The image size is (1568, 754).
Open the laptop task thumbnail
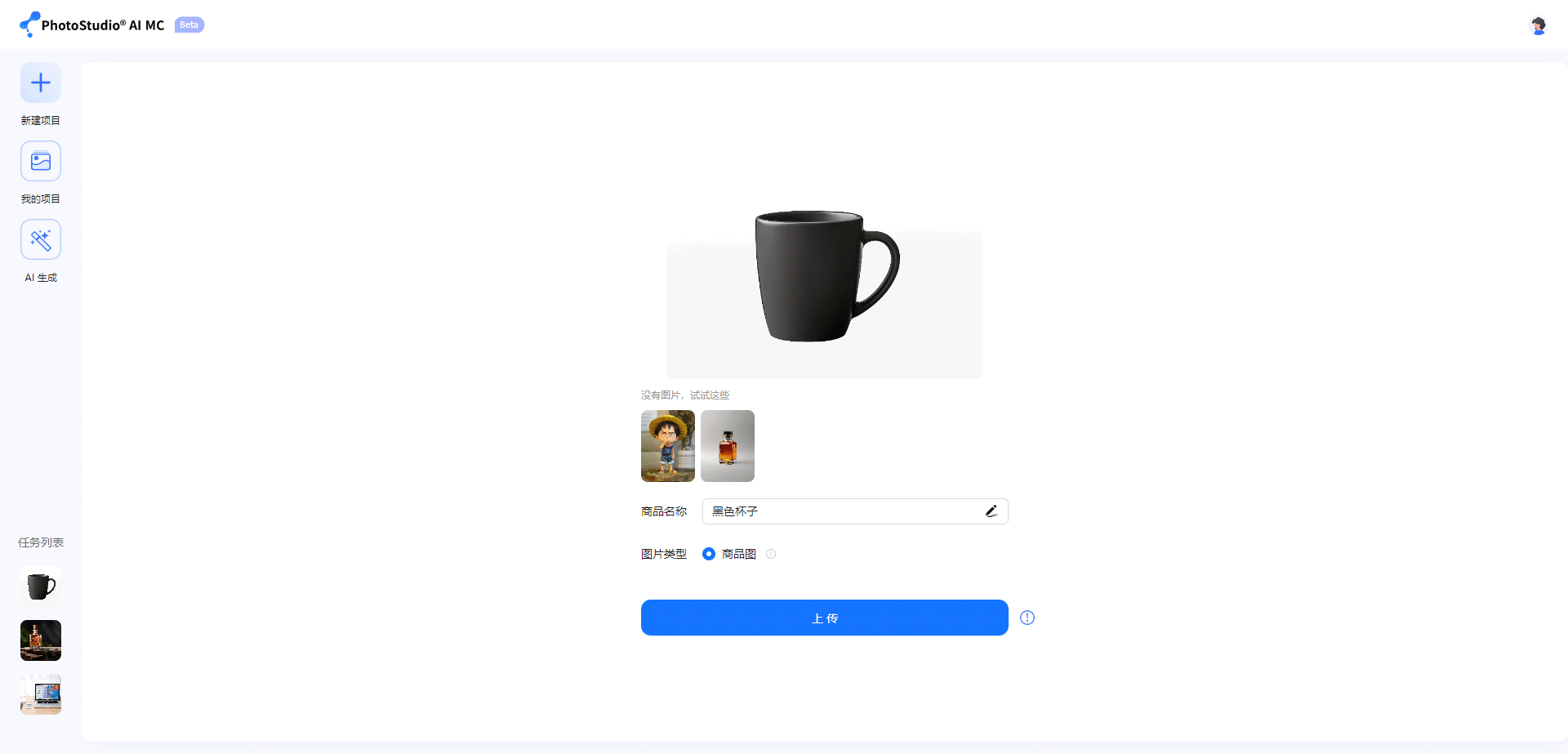(x=41, y=694)
